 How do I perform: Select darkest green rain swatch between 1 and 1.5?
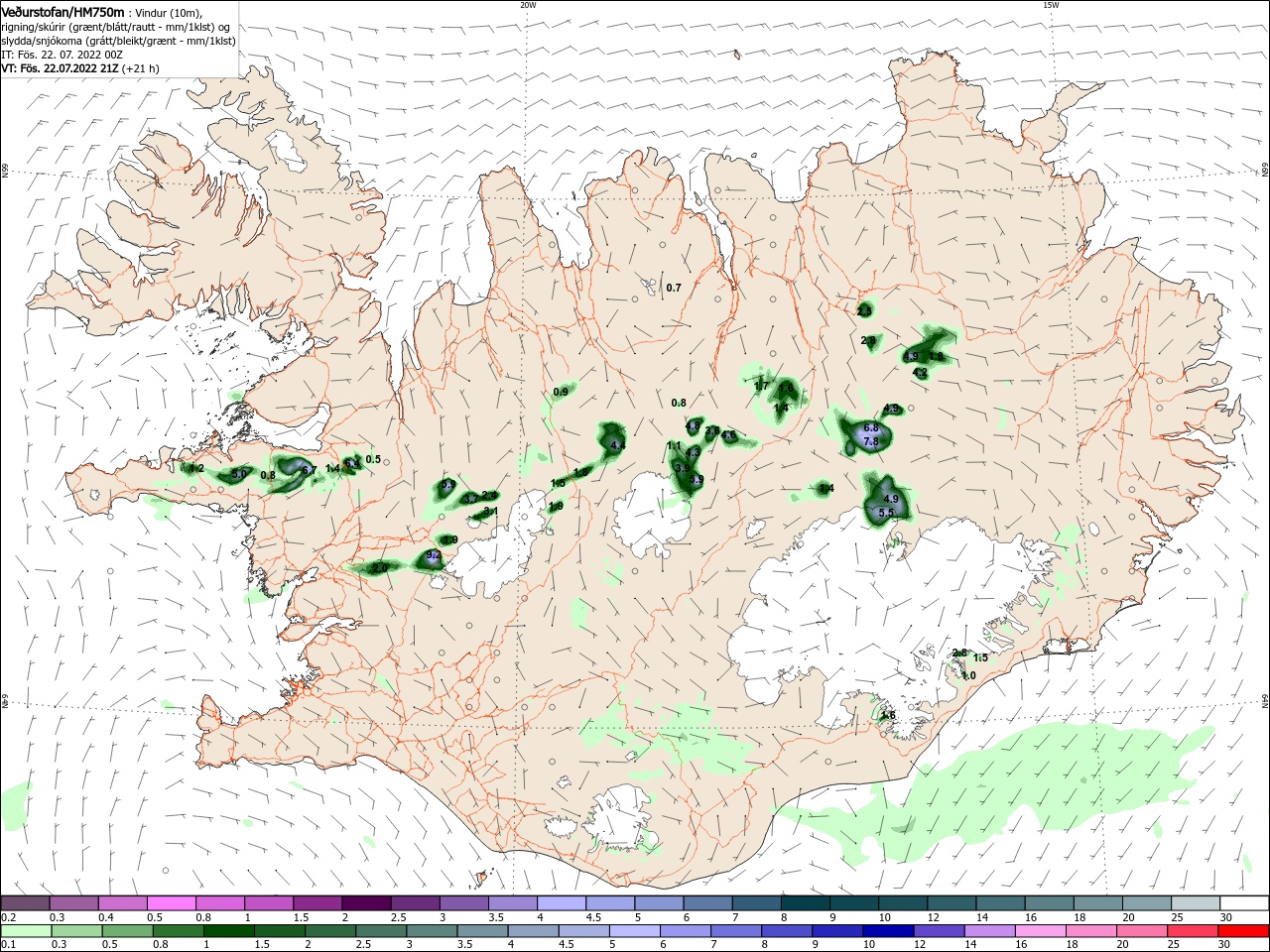point(228,931)
